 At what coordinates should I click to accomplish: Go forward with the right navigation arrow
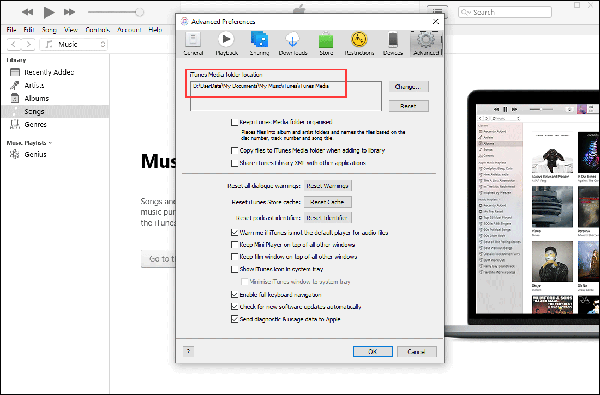(x=28, y=44)
